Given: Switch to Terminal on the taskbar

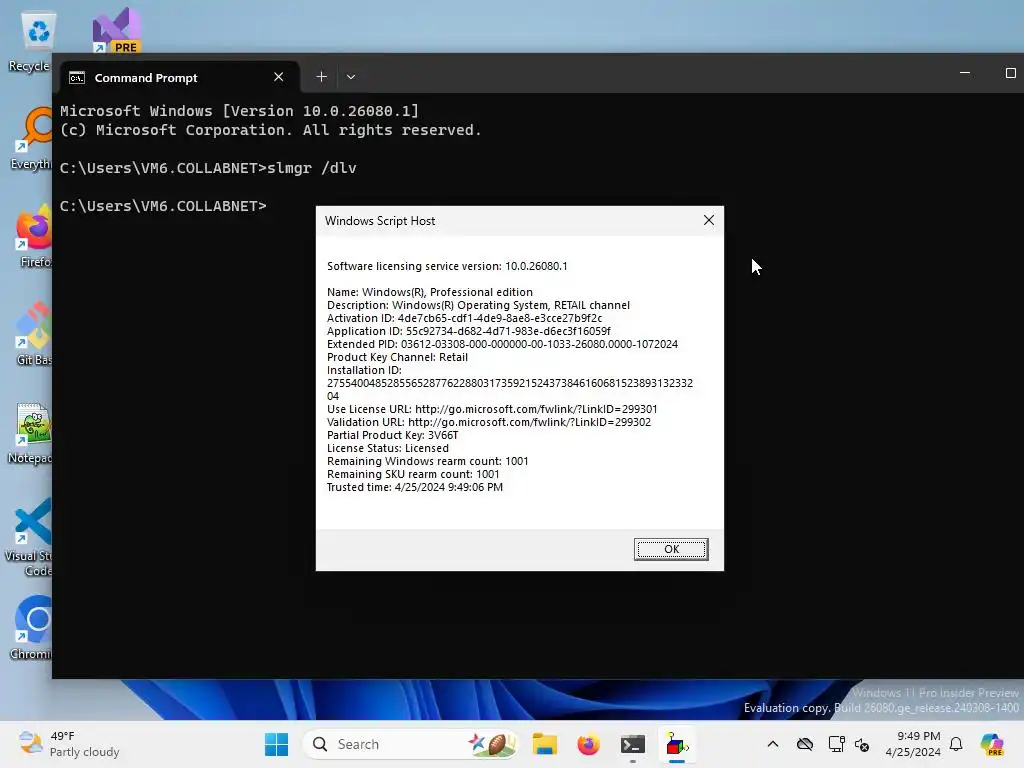Looking at the screenshot, I should (633, 744).
